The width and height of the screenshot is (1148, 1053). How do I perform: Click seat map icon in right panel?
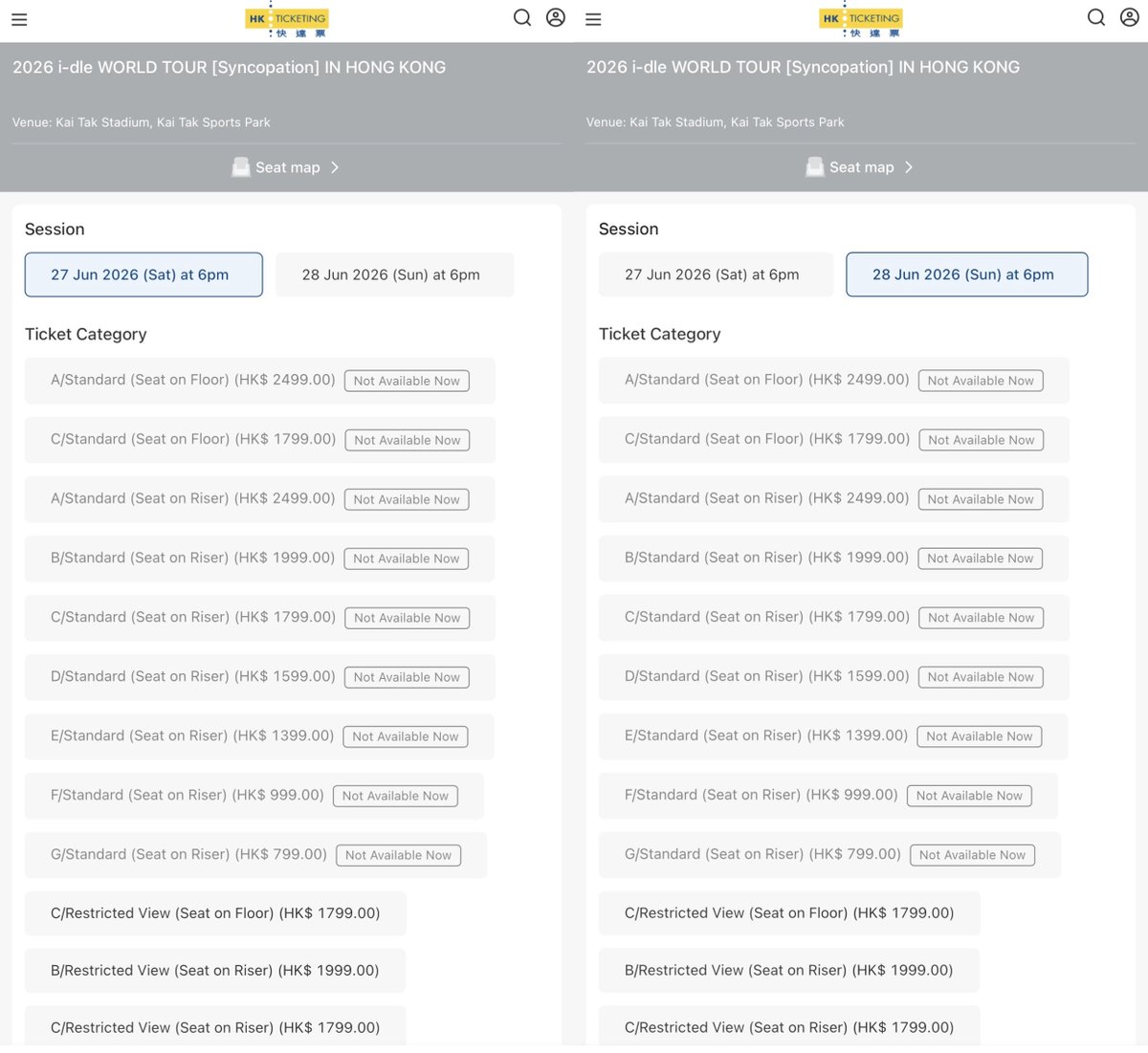[815, 167]
